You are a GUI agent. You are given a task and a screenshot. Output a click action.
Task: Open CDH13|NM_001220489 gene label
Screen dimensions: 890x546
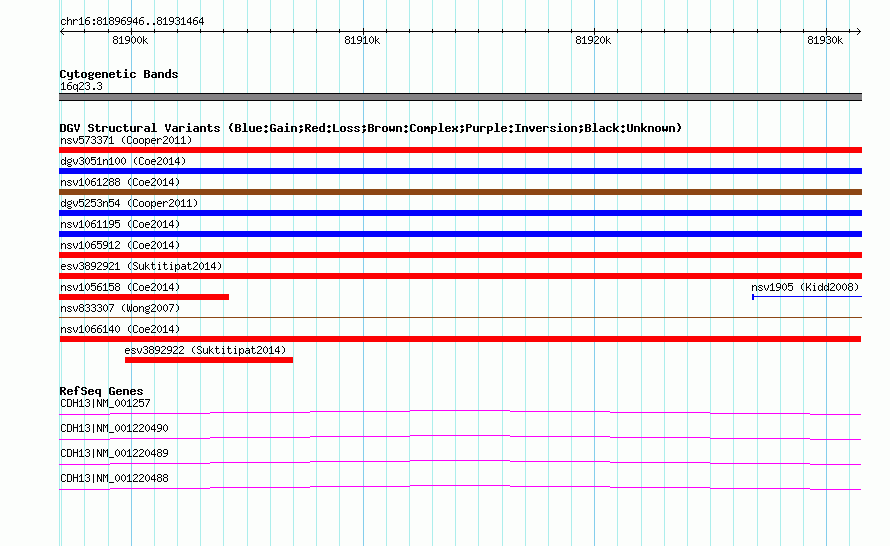(114, 453)
